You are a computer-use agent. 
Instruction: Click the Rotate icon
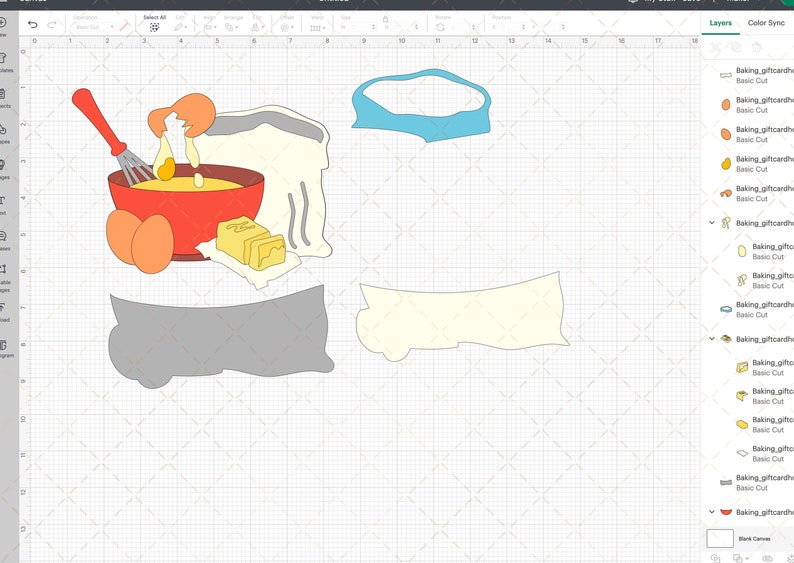(x=440, y=27)
